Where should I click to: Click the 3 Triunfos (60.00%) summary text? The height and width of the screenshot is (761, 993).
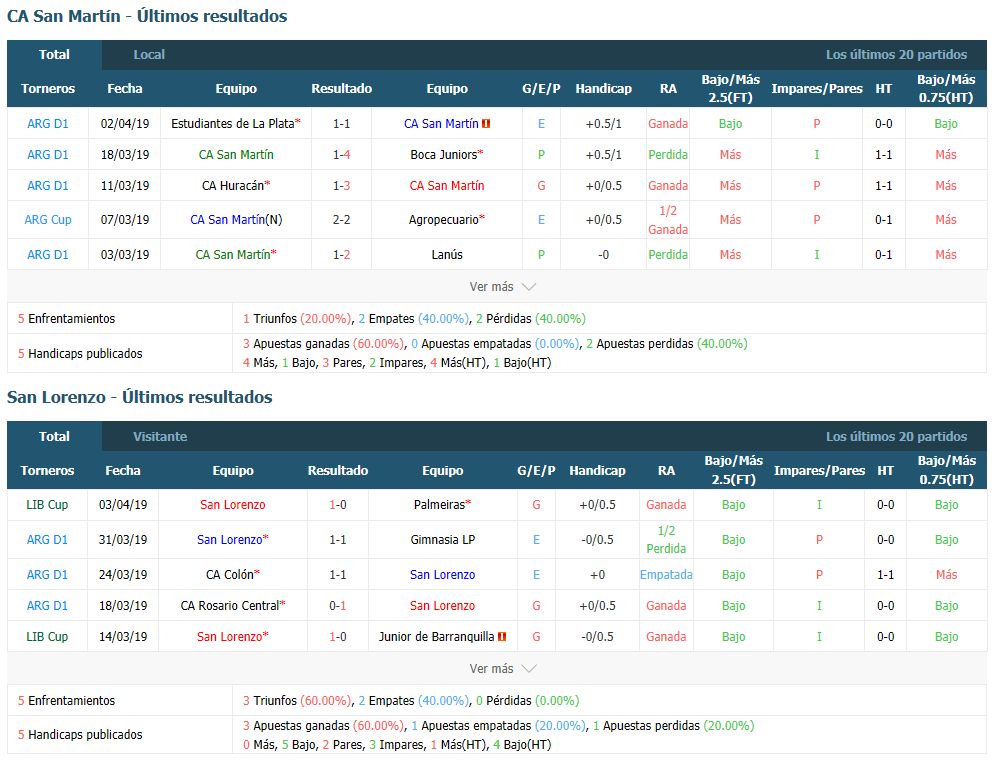pyautogui.click(x=297, y=701)
